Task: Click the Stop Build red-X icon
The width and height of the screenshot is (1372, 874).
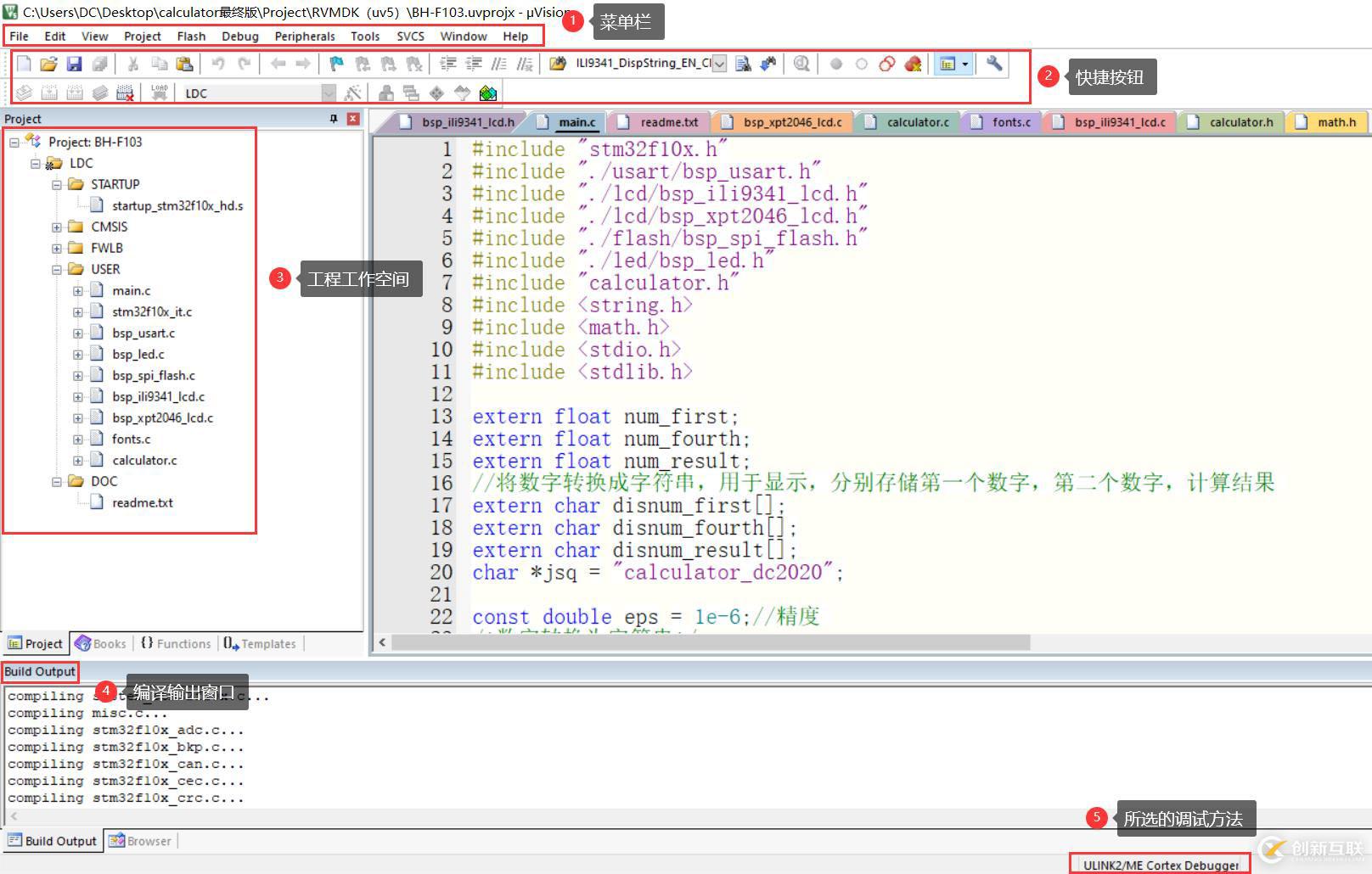Action: pyautogui.click(x=125, y=92)
